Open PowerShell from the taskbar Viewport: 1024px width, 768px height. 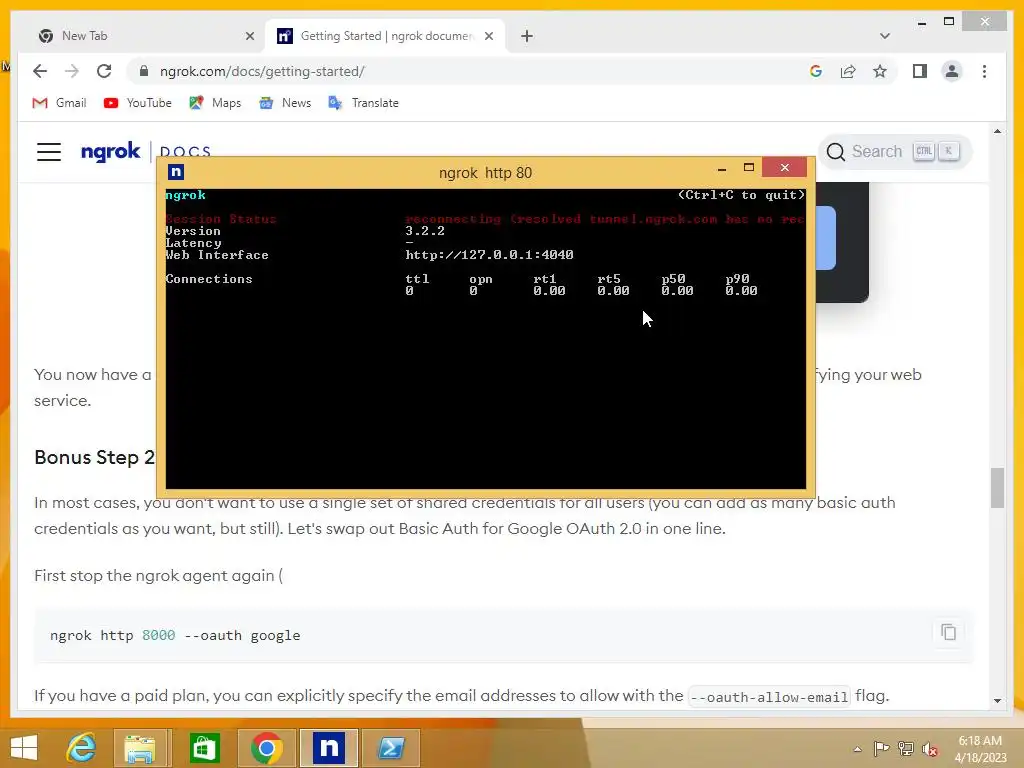pos(391,748)
